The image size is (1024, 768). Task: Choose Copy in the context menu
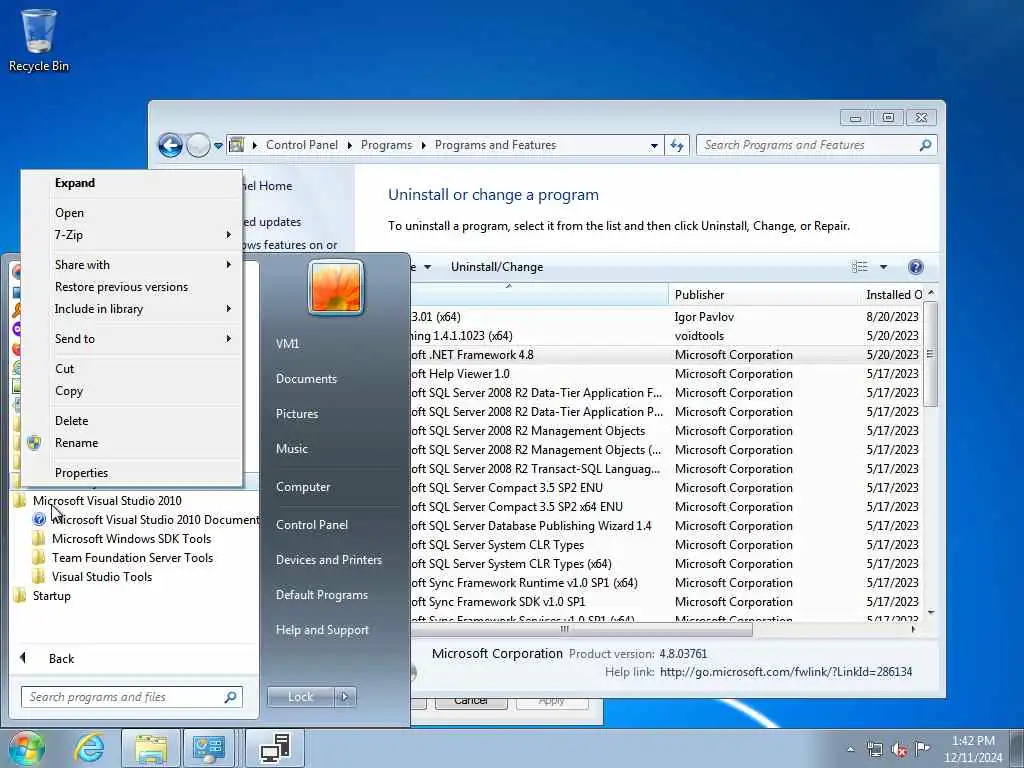click(132, 391)
